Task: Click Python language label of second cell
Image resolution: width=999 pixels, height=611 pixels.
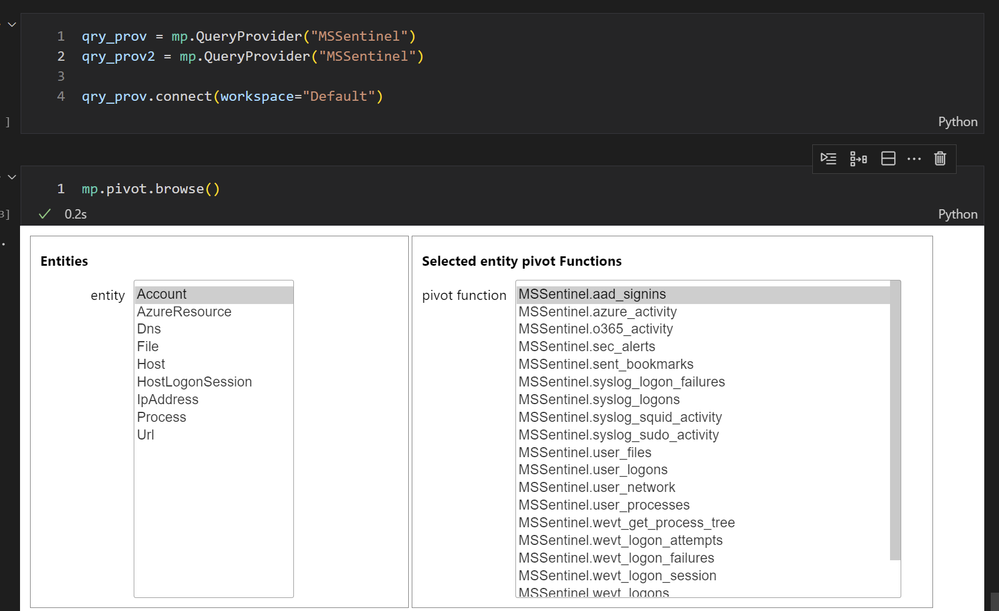Action: click(957, 214)
